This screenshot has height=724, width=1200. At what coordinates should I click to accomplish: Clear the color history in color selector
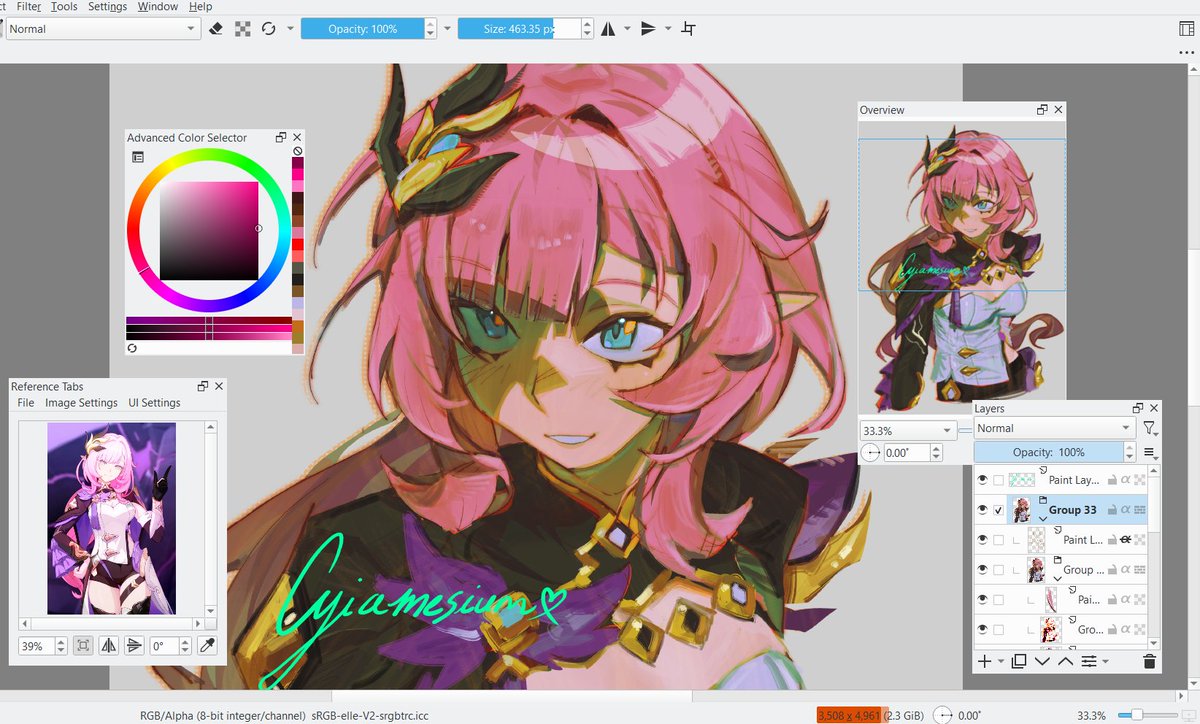[x=297, y=152]
